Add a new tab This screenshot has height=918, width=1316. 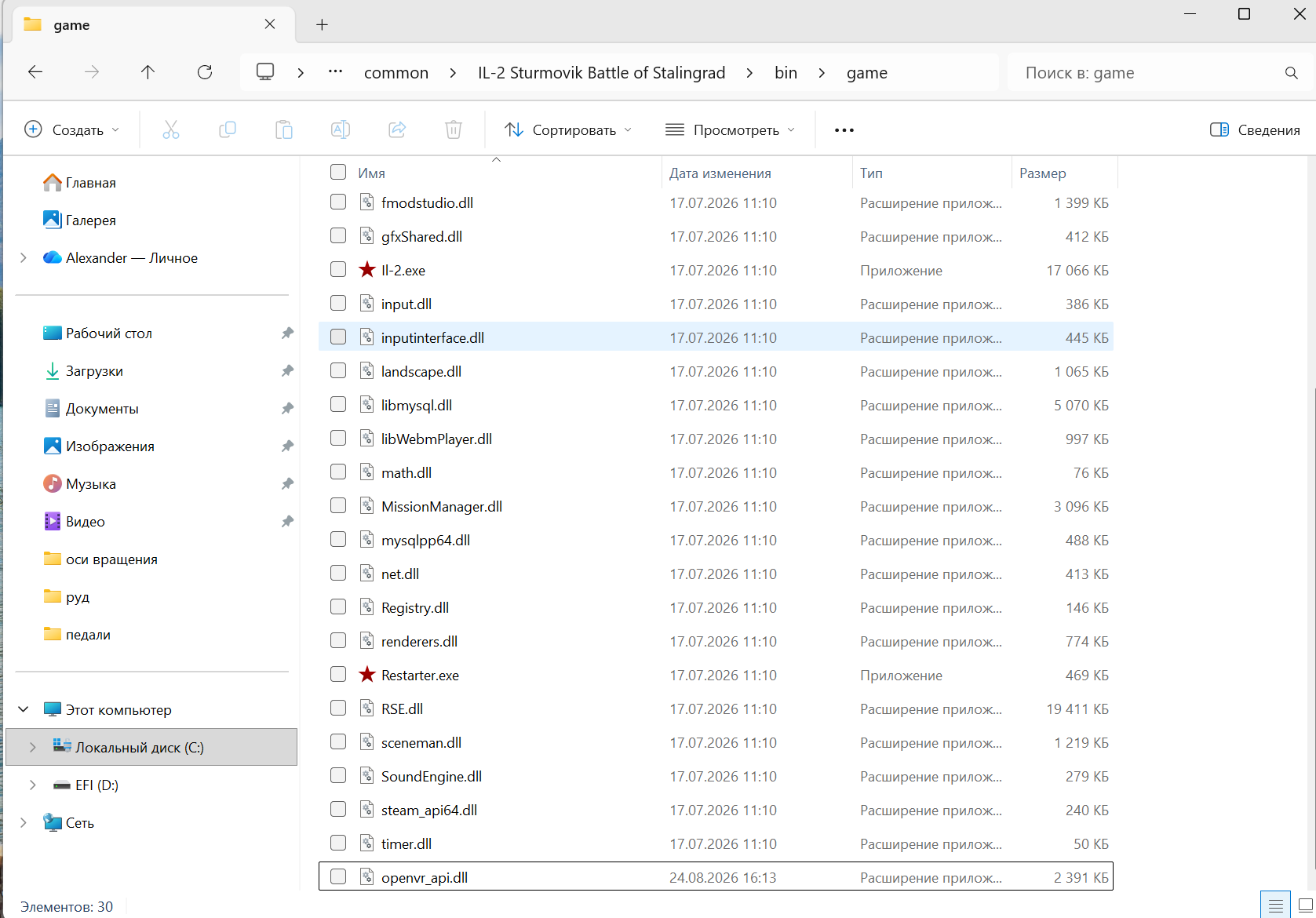pyautogui.click(x=322, y=25)
